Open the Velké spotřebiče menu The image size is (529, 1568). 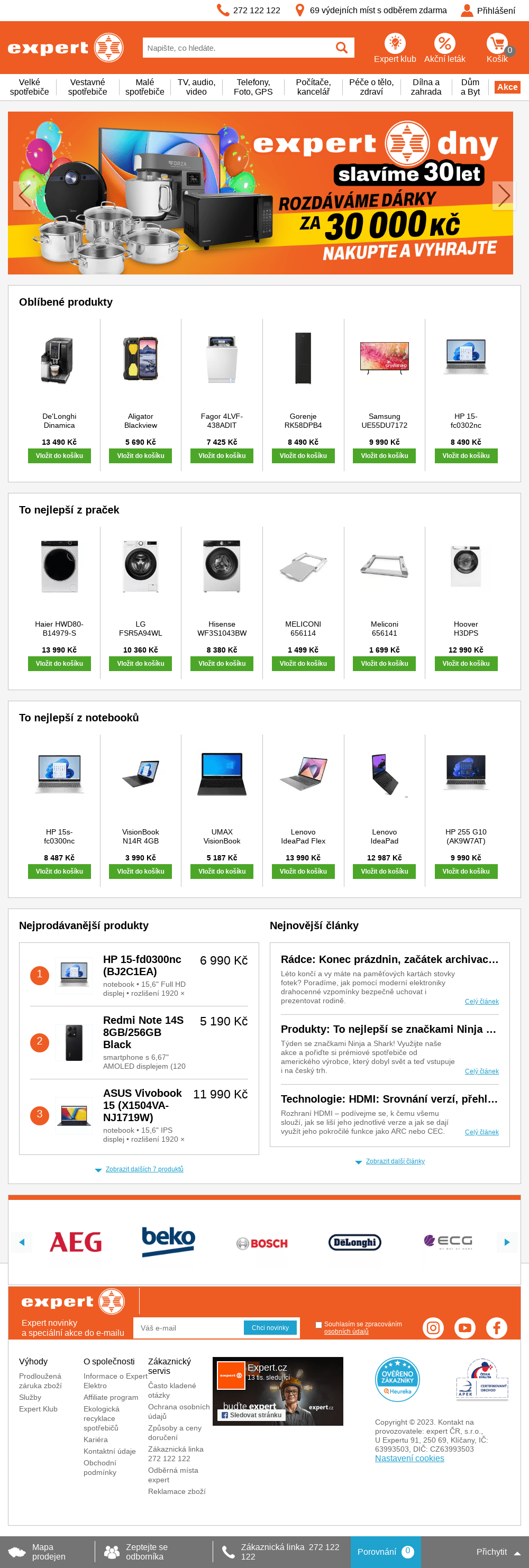29,87
